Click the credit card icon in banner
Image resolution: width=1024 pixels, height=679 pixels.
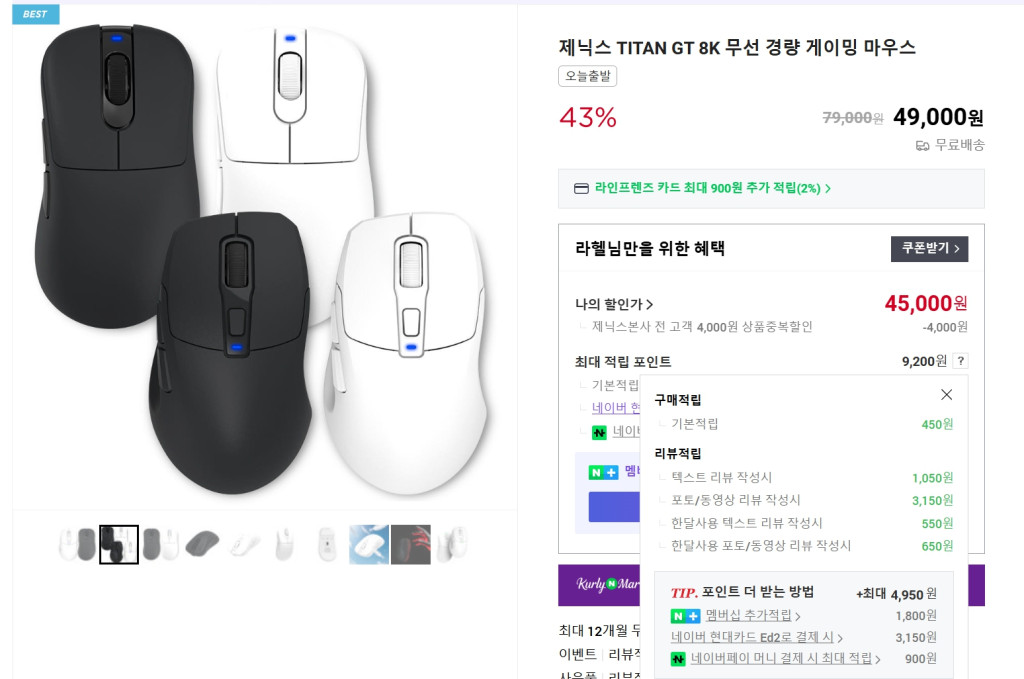[581, 189]
